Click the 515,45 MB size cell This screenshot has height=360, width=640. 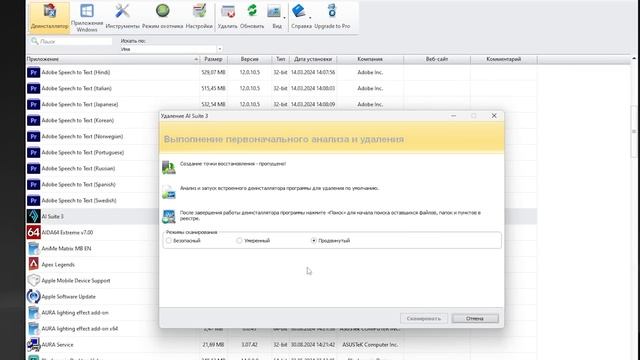213,88
